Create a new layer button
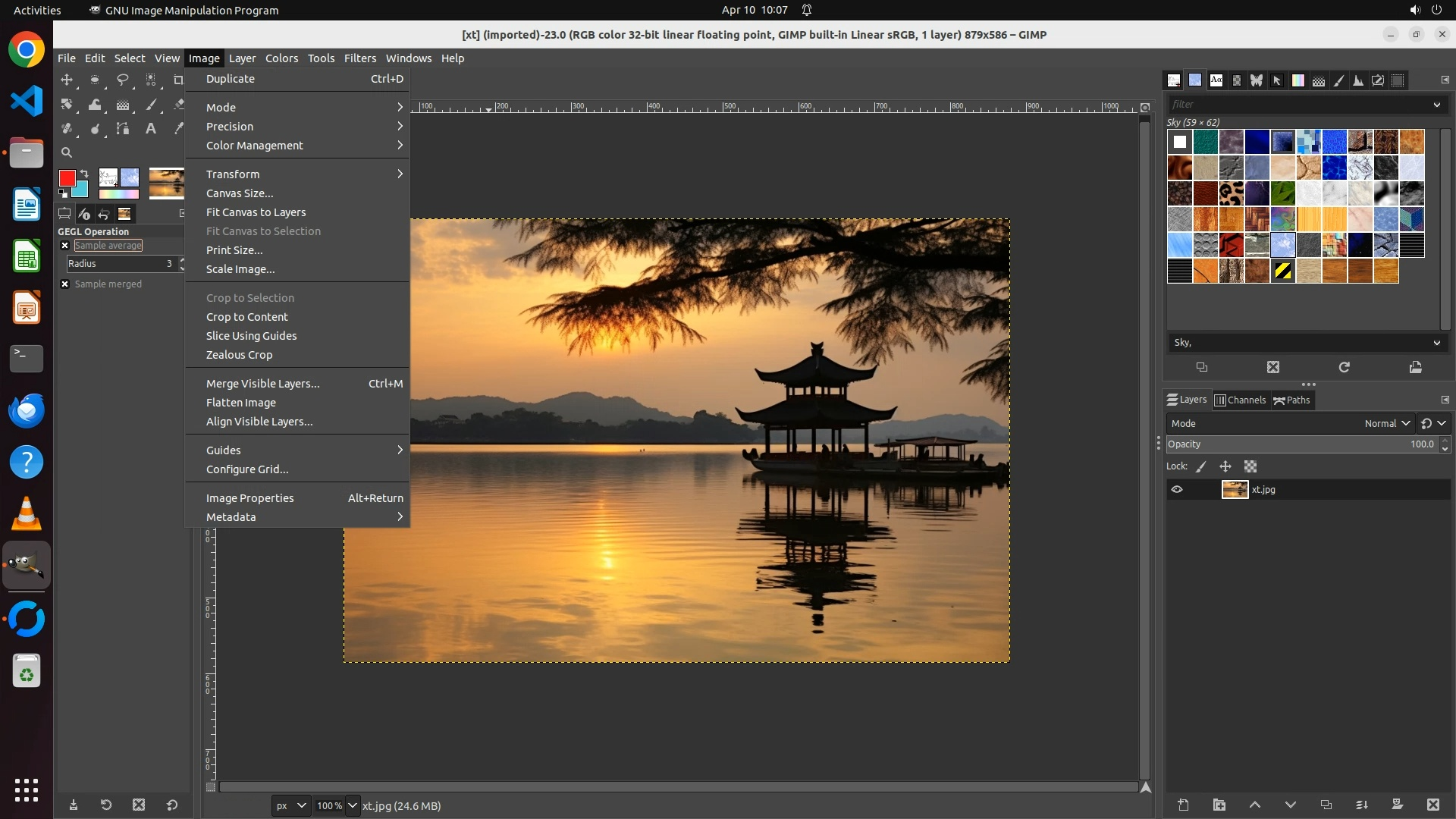This screenshot has width=1456, height=819. coord(1183,805)
